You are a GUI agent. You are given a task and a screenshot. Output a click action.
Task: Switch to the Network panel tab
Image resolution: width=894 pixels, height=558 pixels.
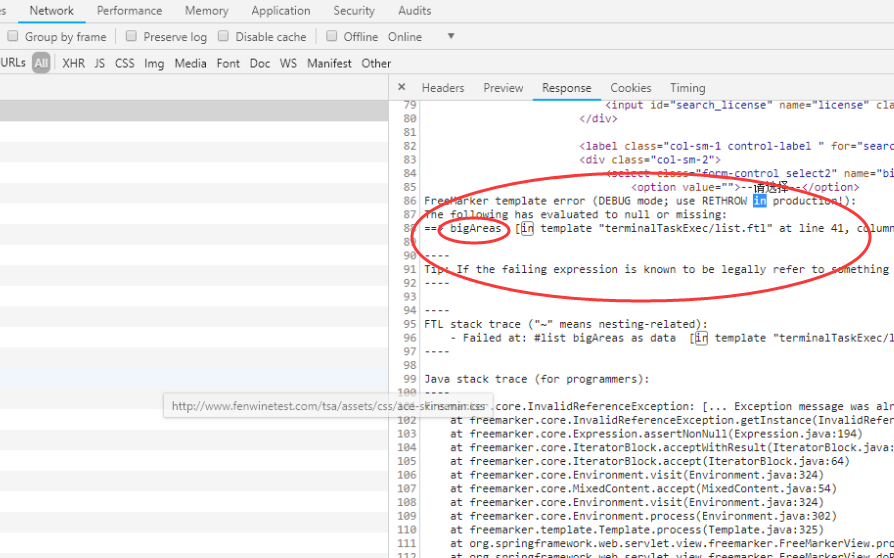51,11
